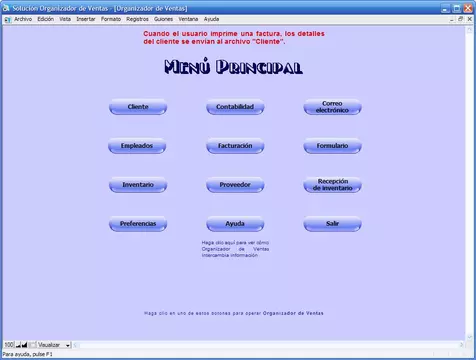Click the 100 zoom percentage box
Screen dimensions: 476x360
point(9,345)
